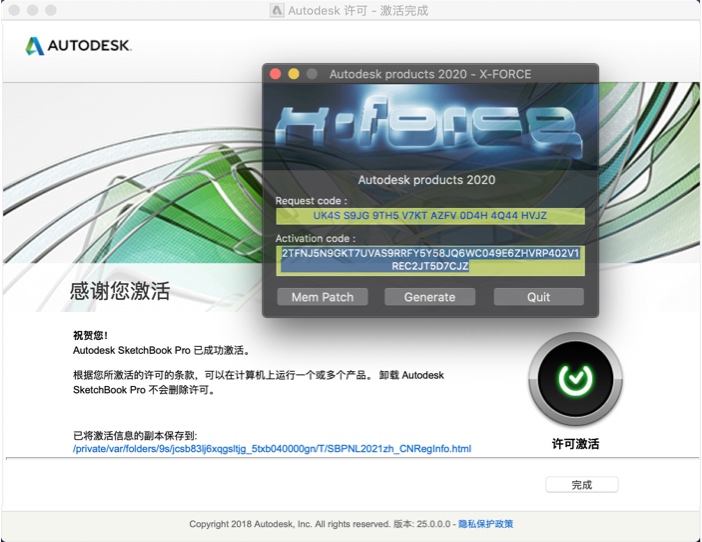Image resolution: width=702 pixels, height=542 pixels.
Task: Open the SBPNL2021zh_CNRegInfo.html file path link
Action: click(271, 449)
